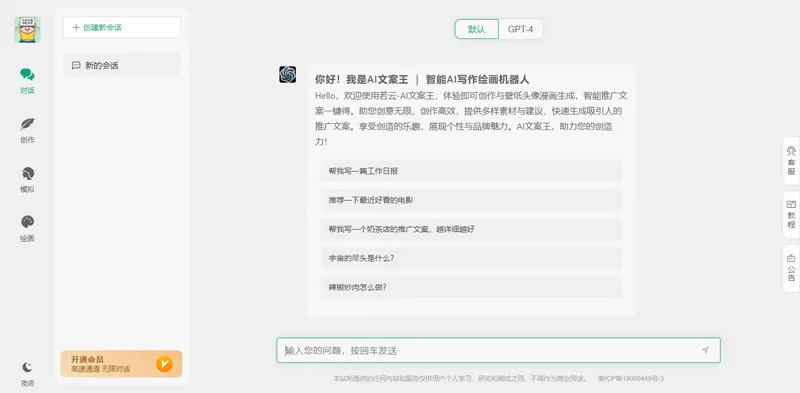Choose prompt 辣椒炒肉怎么做?

coord(471,287)
